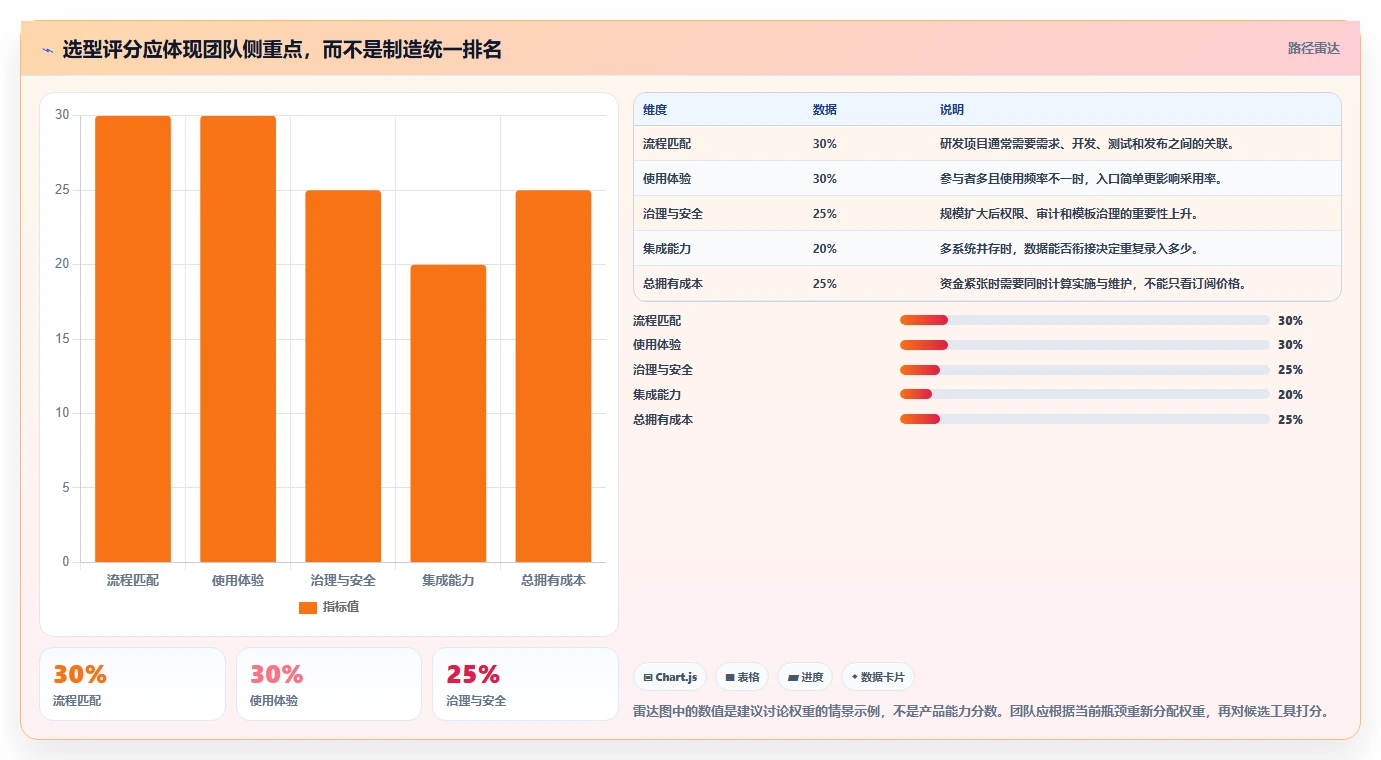Toggle the 指标值 legend swatch
The image size is (1381, 760).
pos(308,607)
